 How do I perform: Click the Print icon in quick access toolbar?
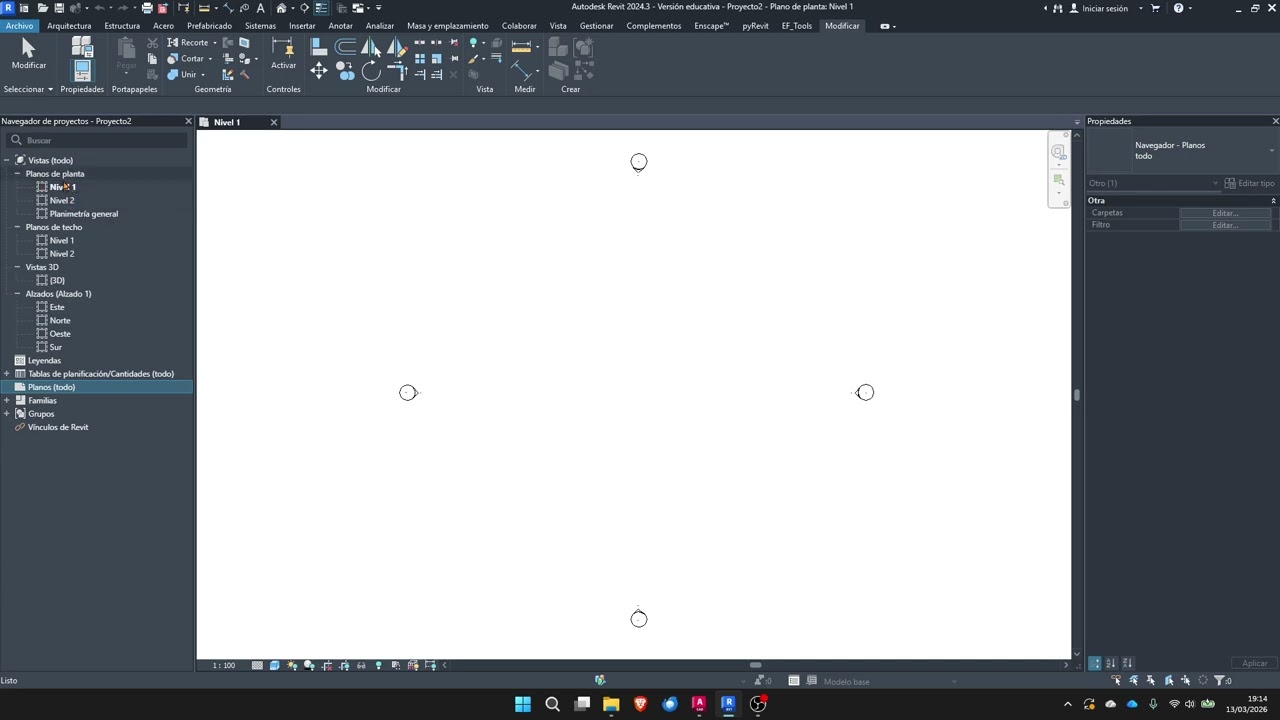tap(147, 8)
